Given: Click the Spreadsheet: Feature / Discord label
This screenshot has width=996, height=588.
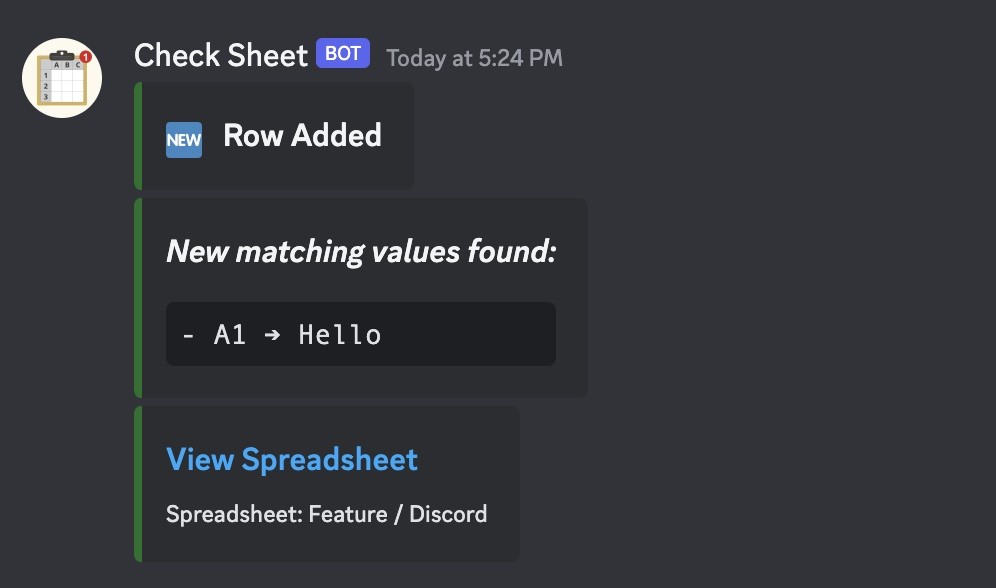Looking at the screenshot, I should click(x=326, y=514).
